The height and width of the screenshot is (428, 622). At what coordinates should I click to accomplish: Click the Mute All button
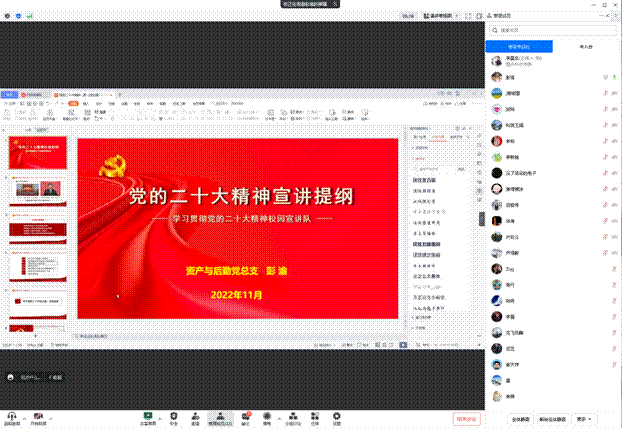[x=520, y=419]
